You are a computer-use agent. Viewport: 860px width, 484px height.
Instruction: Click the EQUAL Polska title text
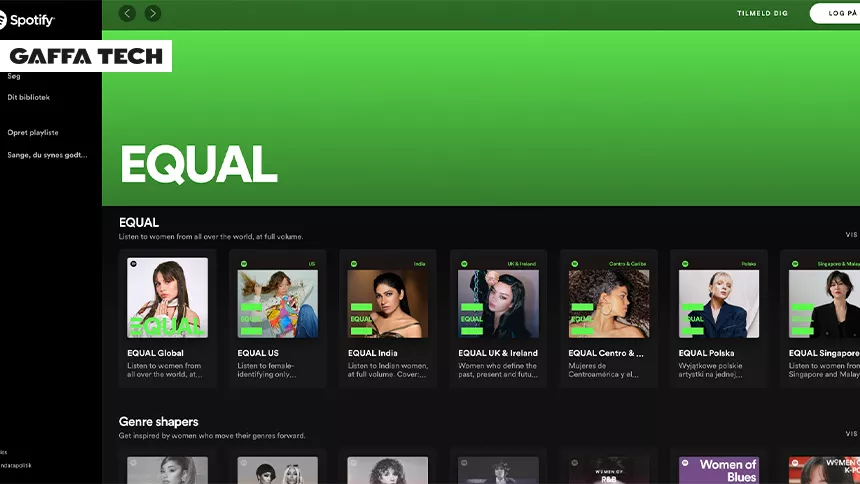tap(706, 353)
